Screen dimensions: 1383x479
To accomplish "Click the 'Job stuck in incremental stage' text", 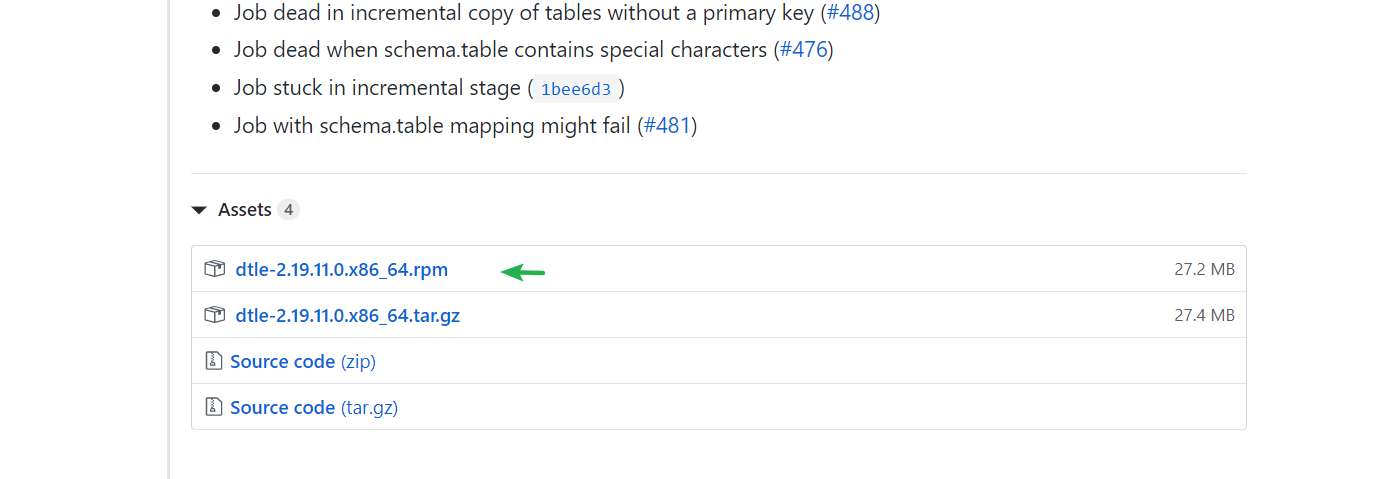I will tap(377, 88).
